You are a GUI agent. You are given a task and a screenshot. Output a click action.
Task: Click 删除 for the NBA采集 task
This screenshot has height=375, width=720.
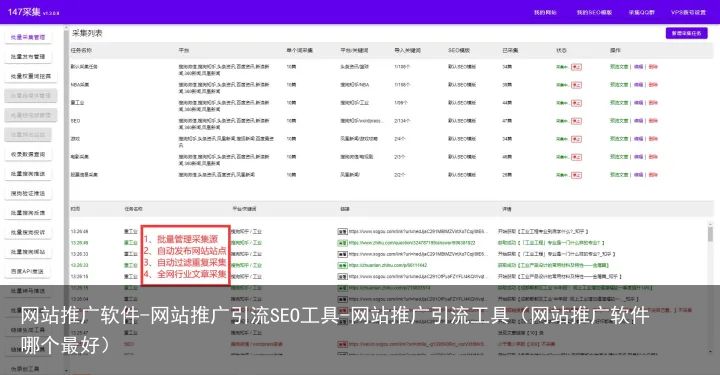pyautogui.click(x=653, y=84)
